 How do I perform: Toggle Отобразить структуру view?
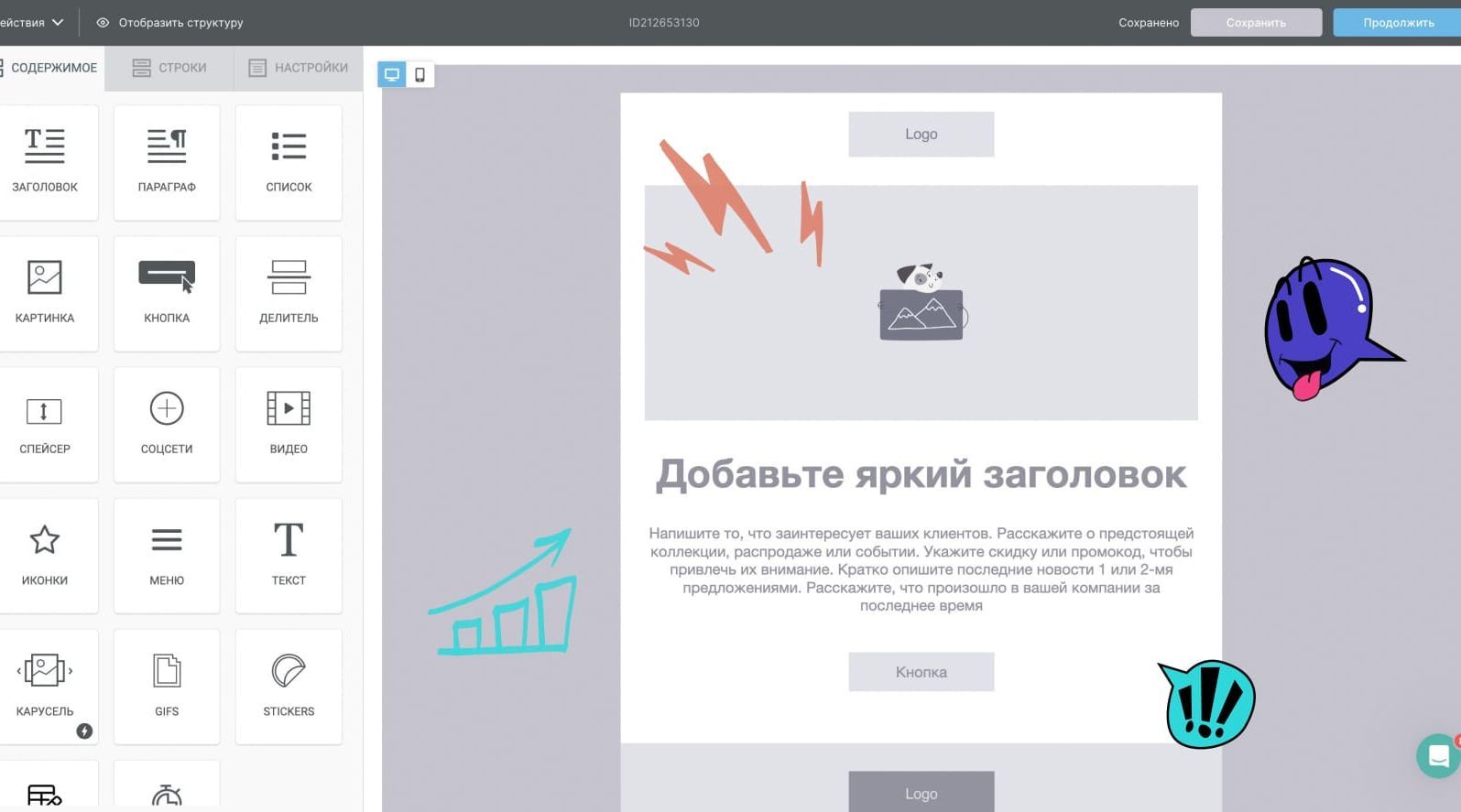170,22
